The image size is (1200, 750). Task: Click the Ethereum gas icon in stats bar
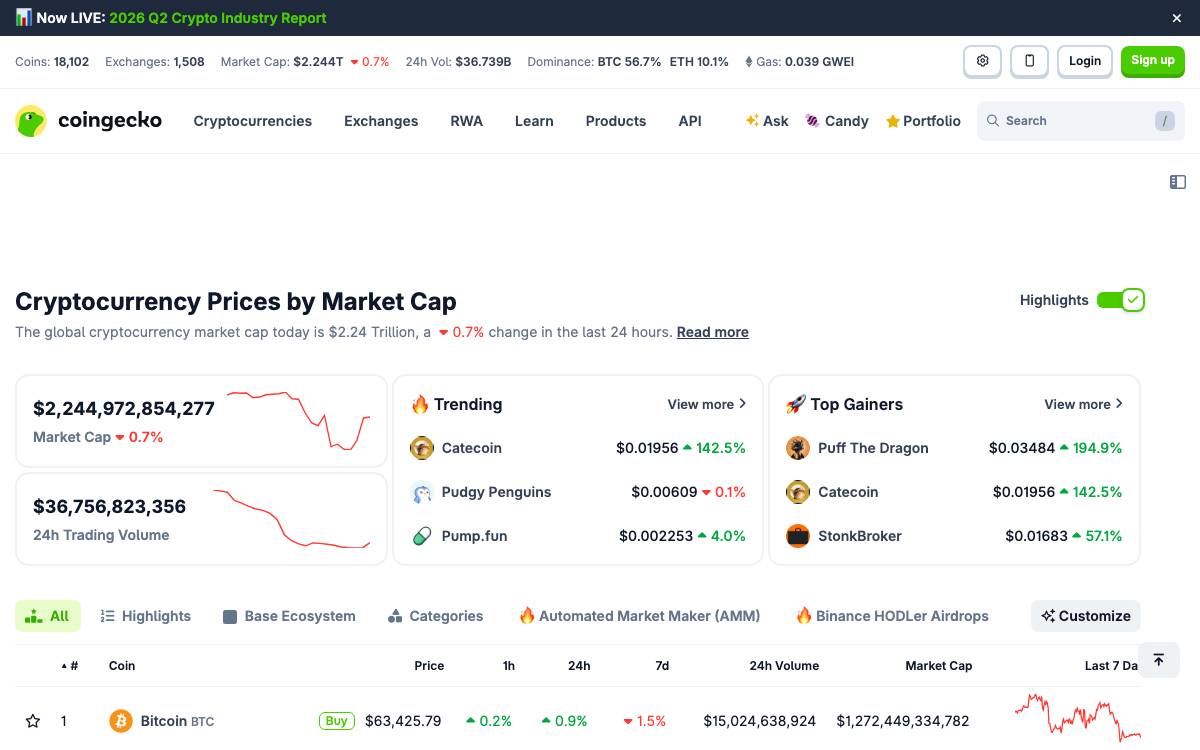tap(749, 62)
